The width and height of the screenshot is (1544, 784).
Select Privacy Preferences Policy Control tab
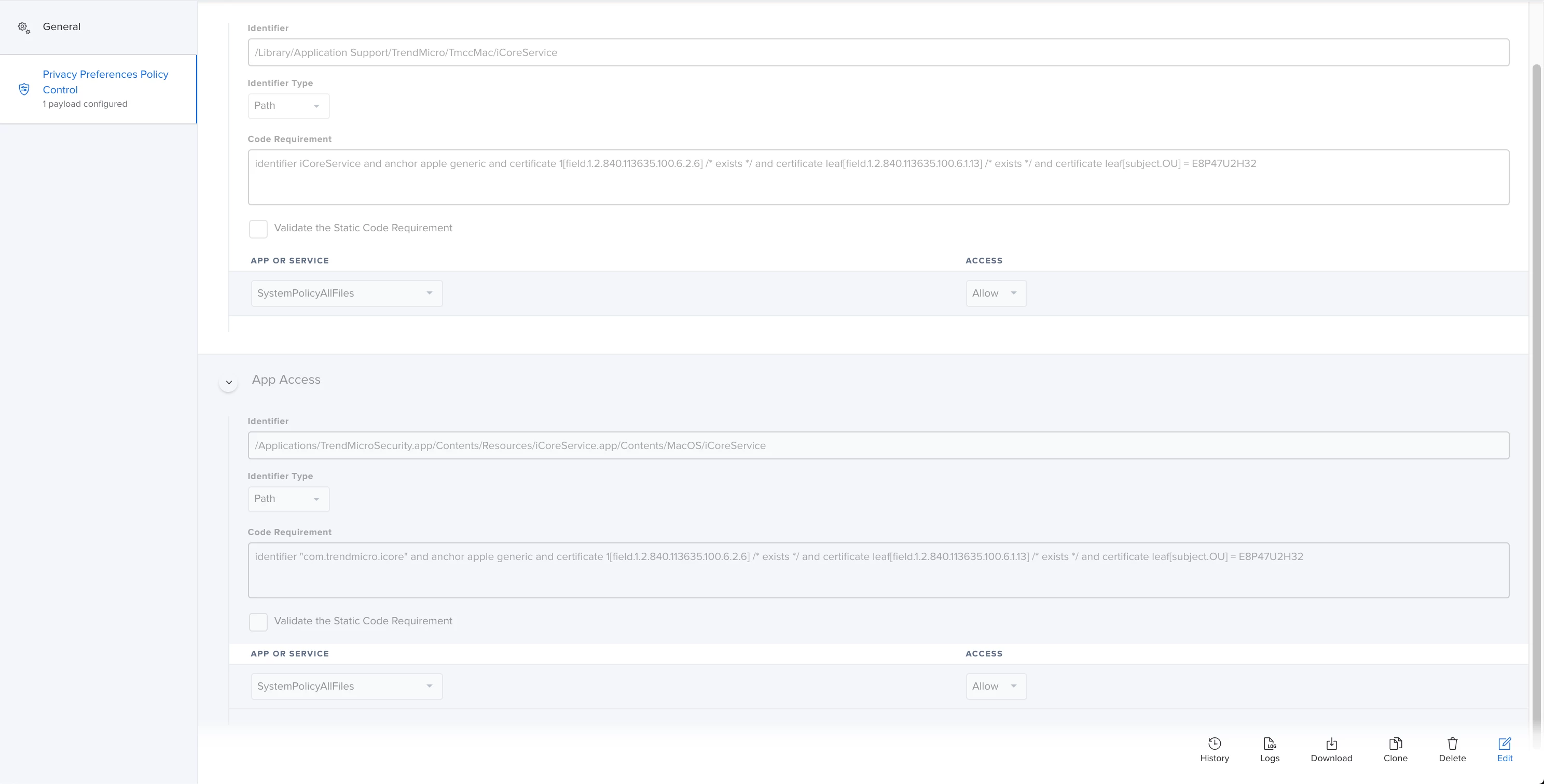[x=105, y=82]
